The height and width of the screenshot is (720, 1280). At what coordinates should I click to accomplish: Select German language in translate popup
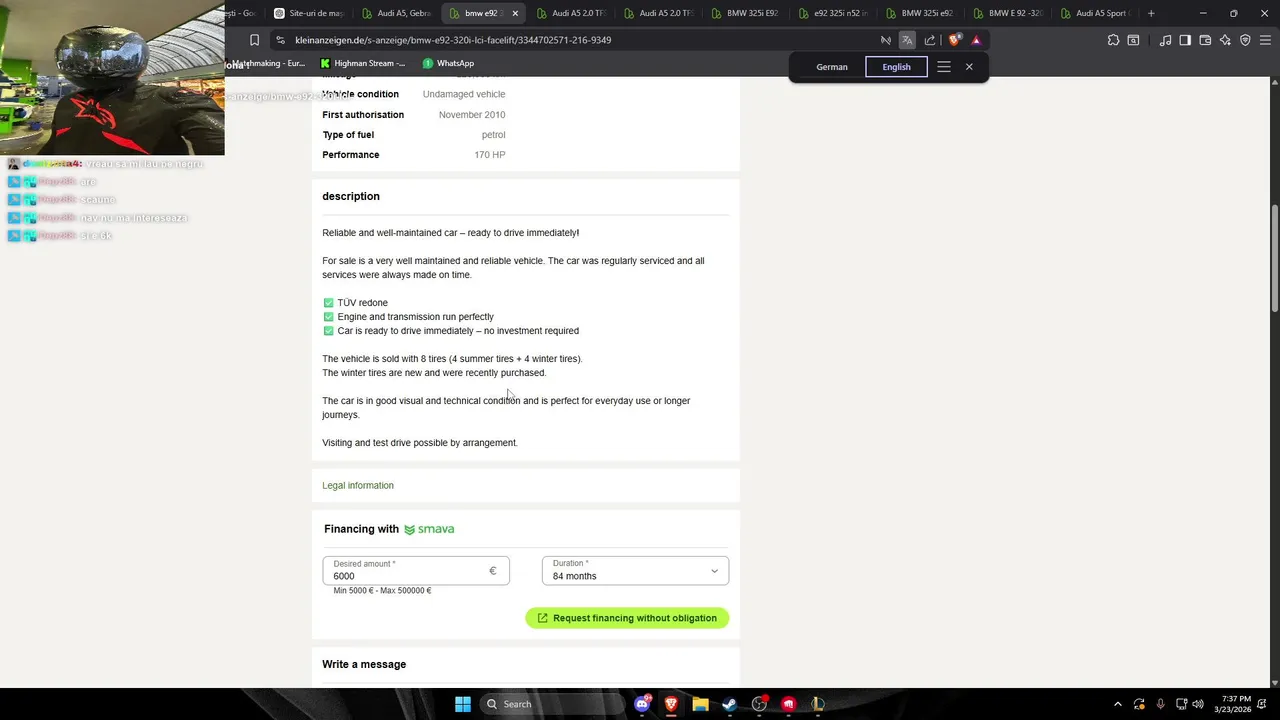pos(832,67)
